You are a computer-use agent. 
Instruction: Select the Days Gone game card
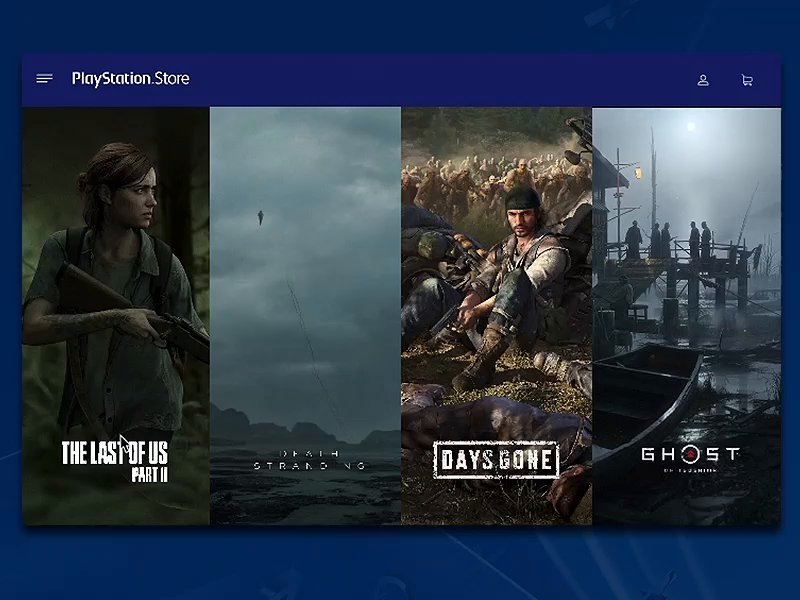coord(496,316)
